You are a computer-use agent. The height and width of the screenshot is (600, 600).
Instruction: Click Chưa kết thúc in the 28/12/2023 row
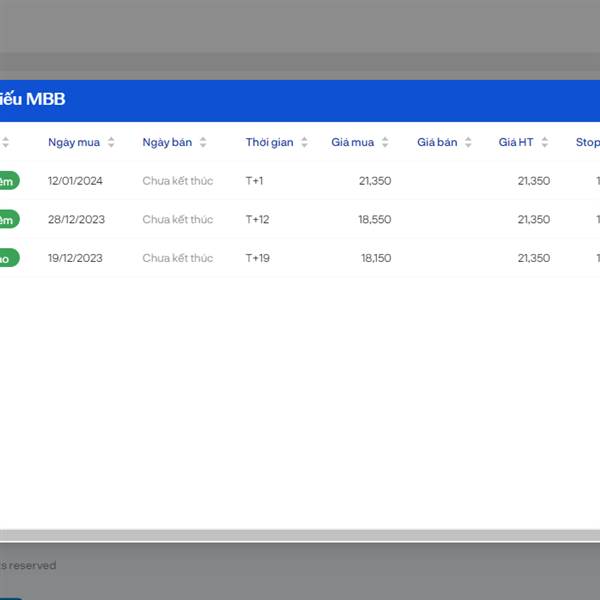[x=177, y=219]
